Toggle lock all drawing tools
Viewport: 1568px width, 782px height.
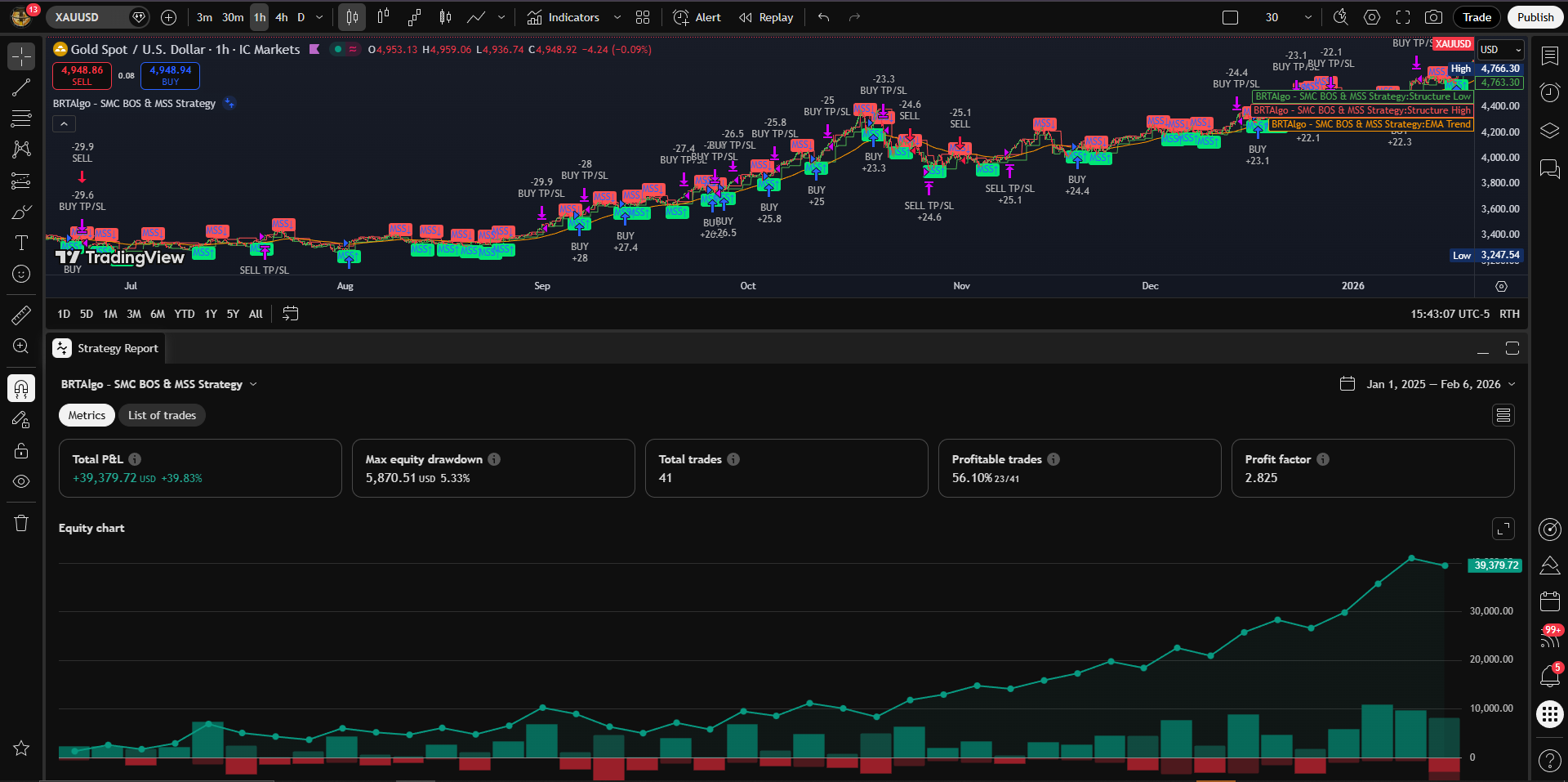(x=21, y=451)
